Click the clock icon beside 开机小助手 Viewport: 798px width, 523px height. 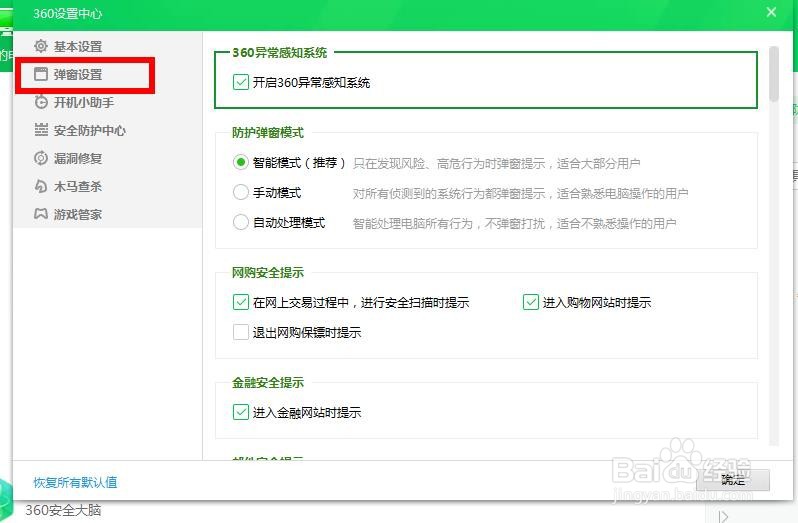pyautogui.click(x=41, y=102)
